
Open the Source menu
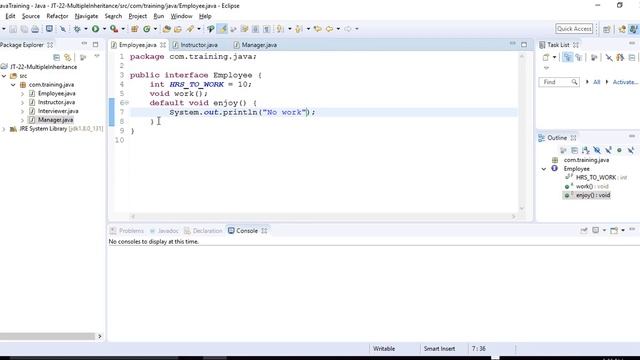coord(31,16)
